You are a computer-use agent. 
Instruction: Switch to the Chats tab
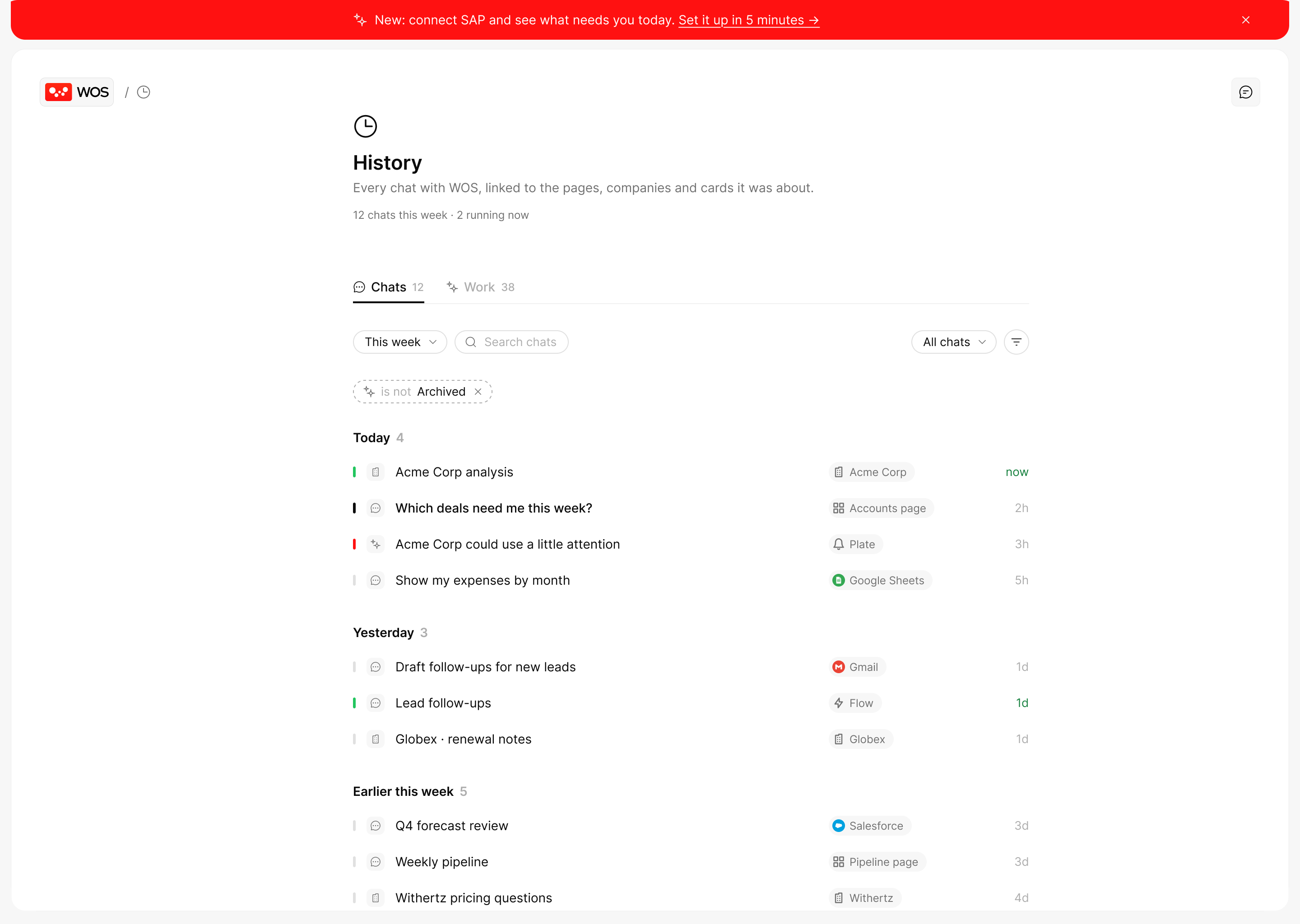point(388,287)
